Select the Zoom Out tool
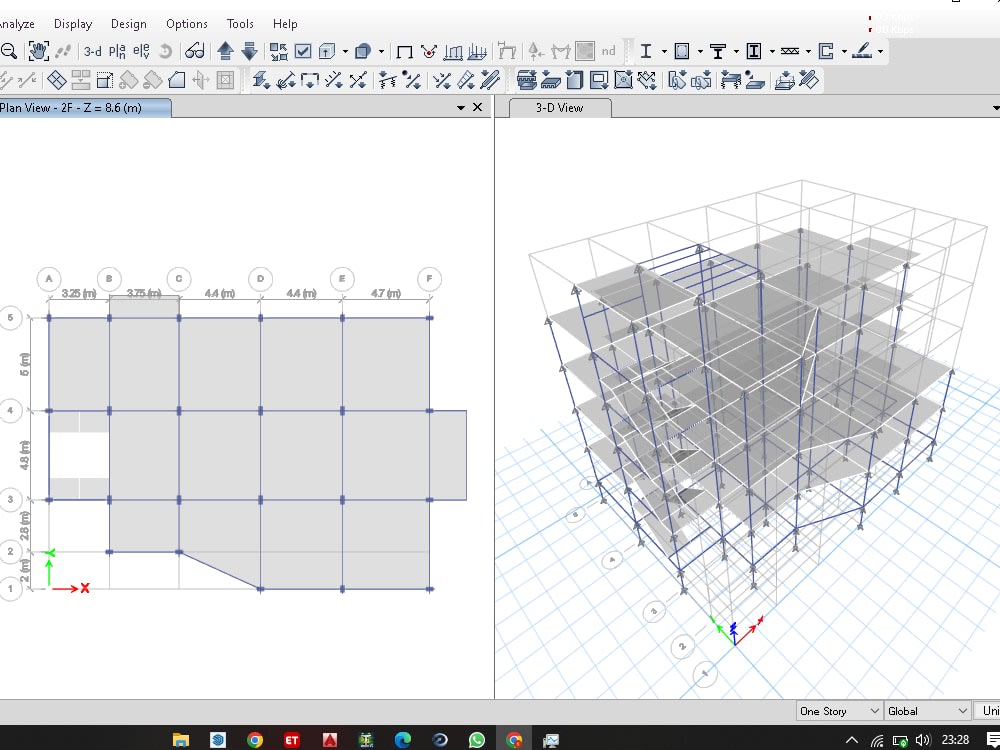1000x750 pixels. (x=8, y=51)
